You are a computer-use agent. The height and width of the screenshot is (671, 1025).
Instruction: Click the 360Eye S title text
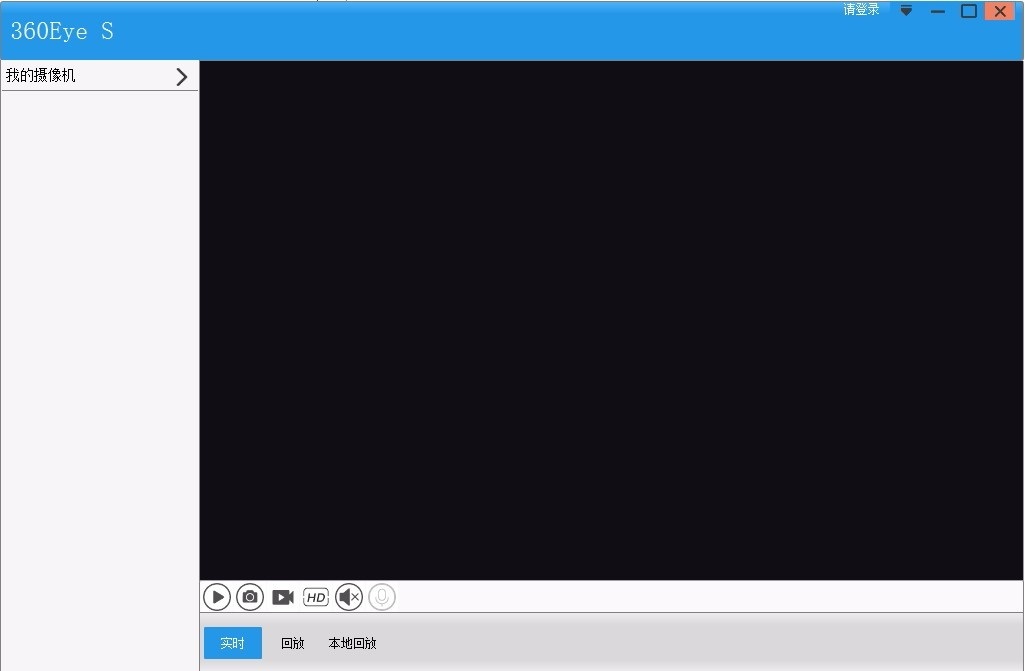click(x=62, y=31)
